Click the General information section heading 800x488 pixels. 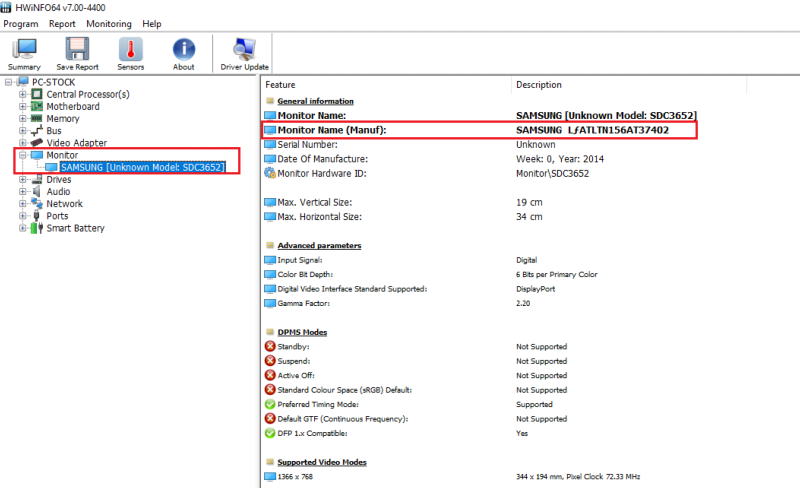(315, 101)
